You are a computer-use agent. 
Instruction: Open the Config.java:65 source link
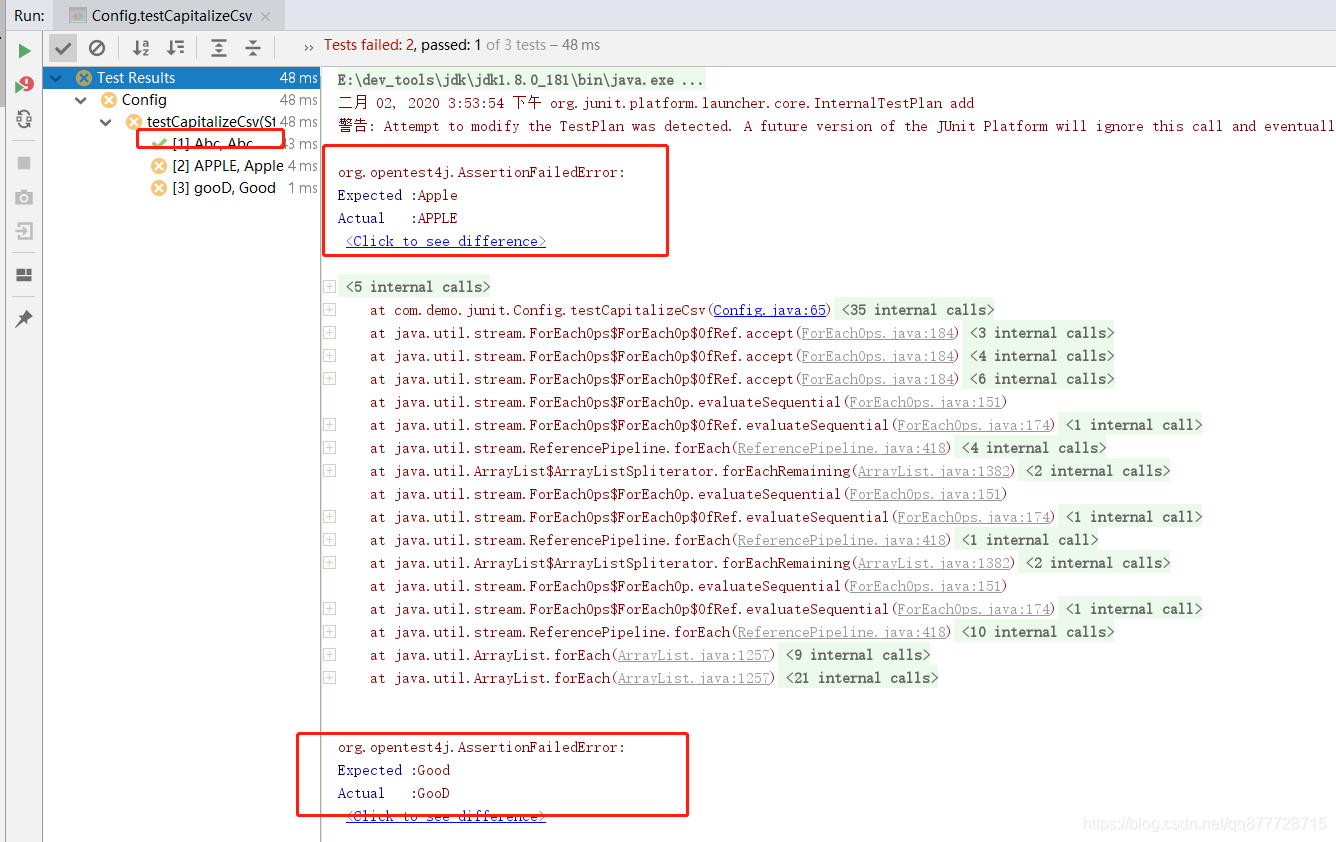[x=770, y=310]
